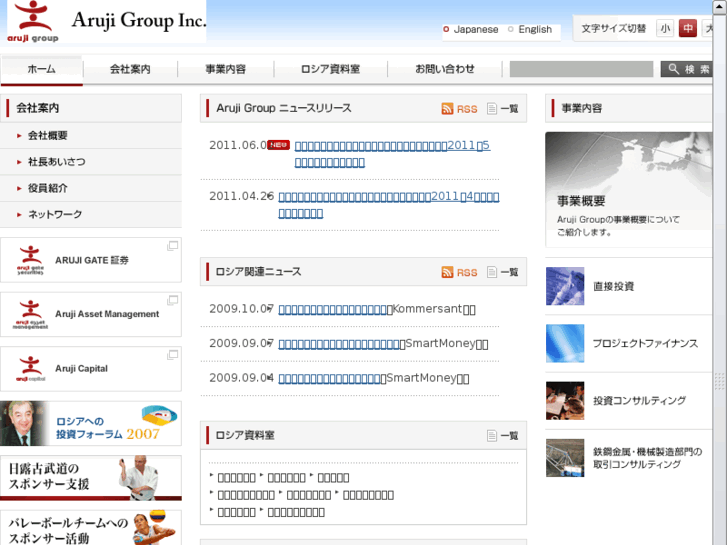Open the ロシアへの投資フォーラム 2007 banner

[x=91, y=423]
